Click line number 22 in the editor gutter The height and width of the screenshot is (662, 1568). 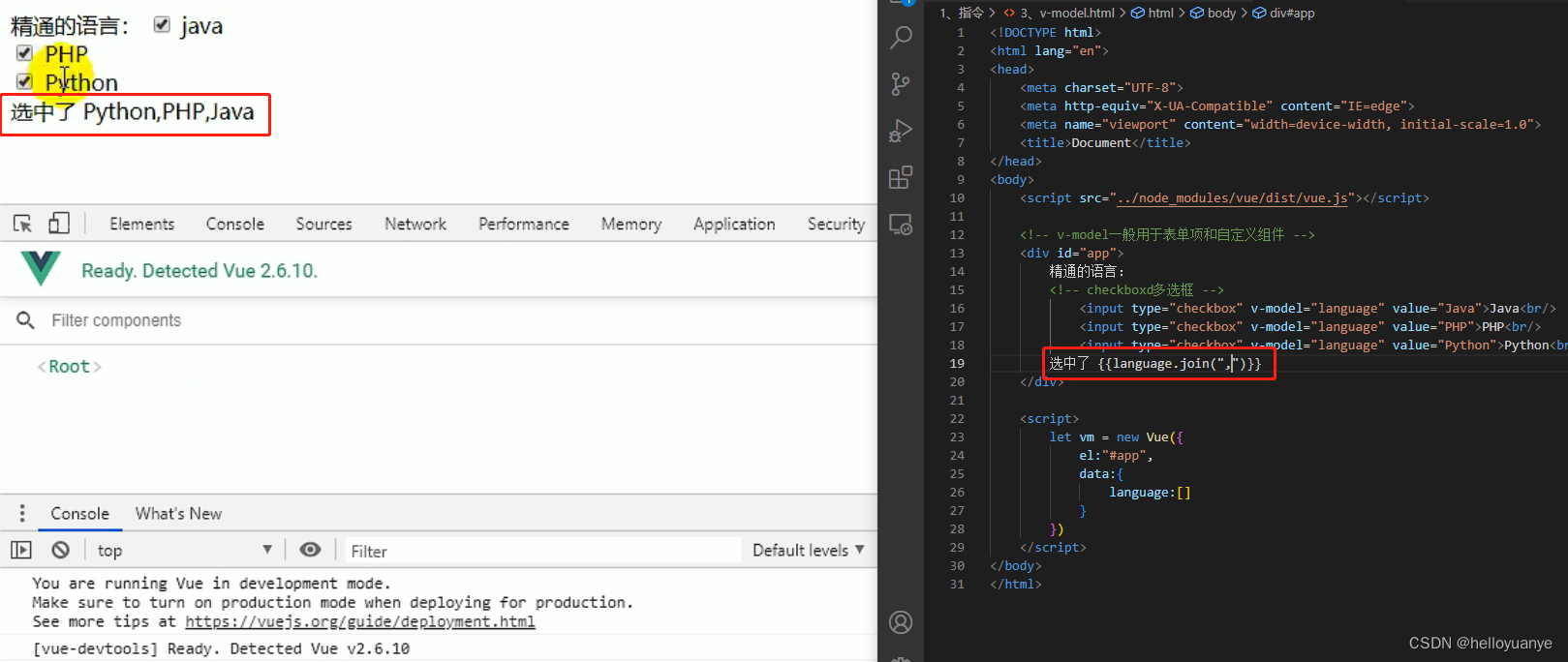[957, 418]
